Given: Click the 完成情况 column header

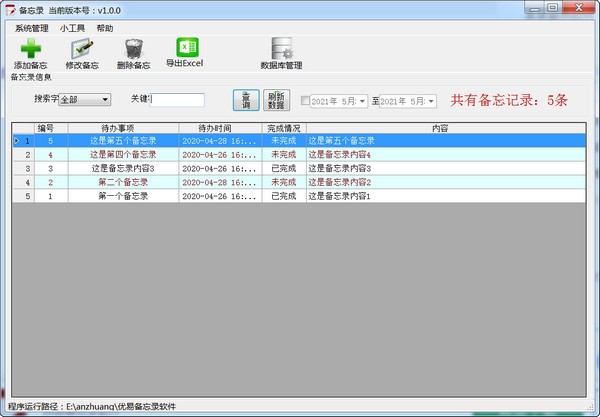Looking at the screenshot, I should 284,128.
